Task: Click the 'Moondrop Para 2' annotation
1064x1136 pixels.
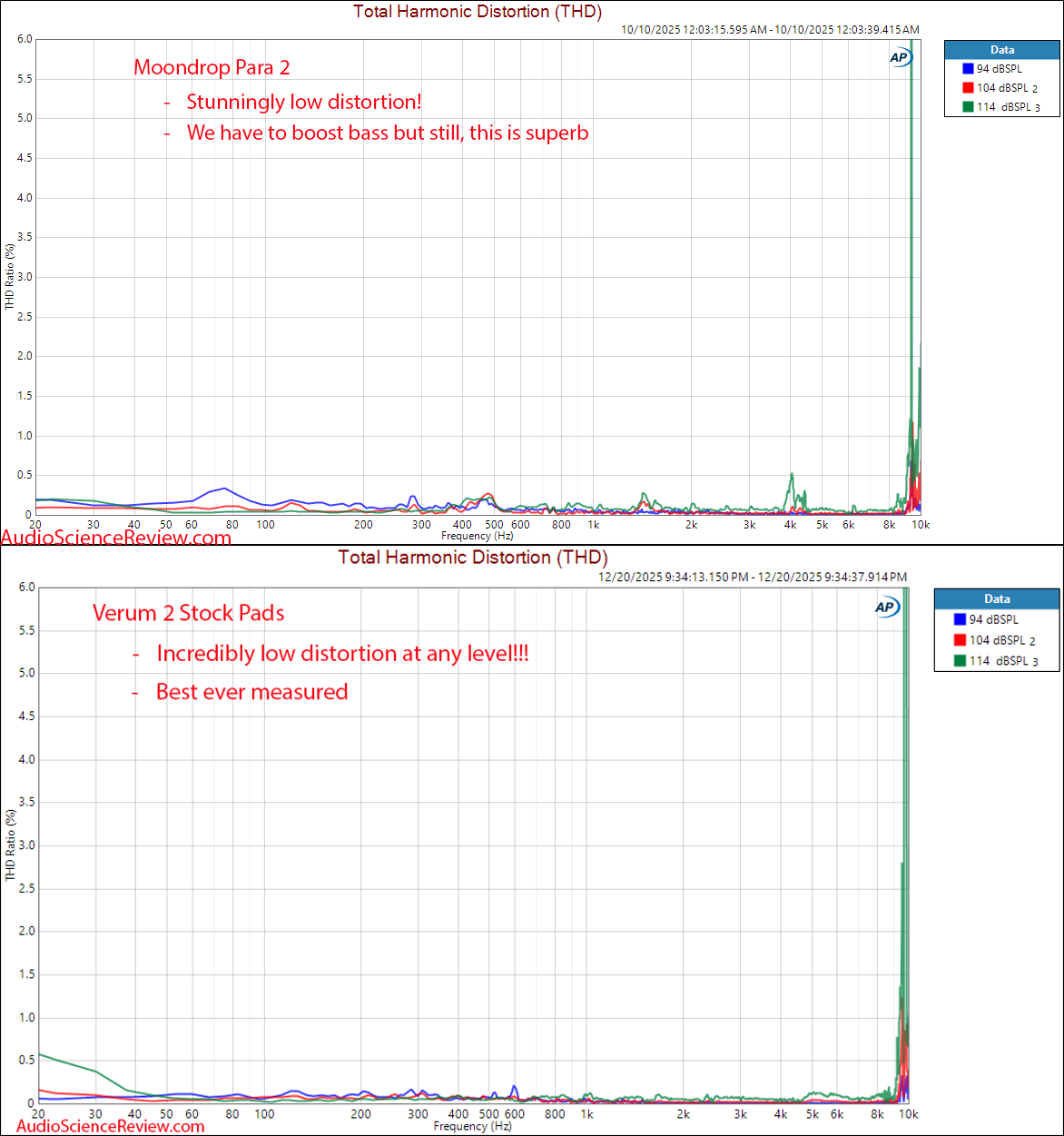Action: pos(212,67)
